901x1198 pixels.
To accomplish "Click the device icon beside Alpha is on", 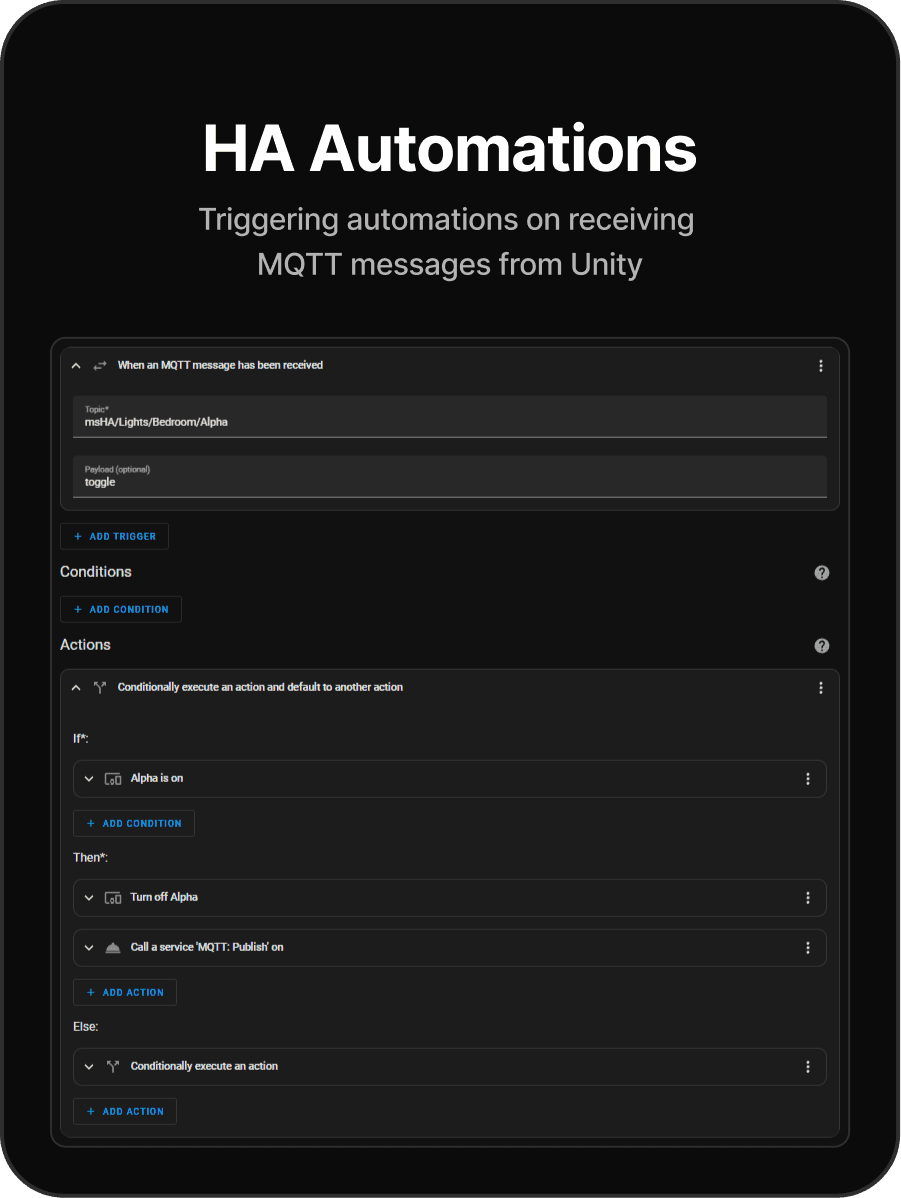I will [x=113, y=779].
